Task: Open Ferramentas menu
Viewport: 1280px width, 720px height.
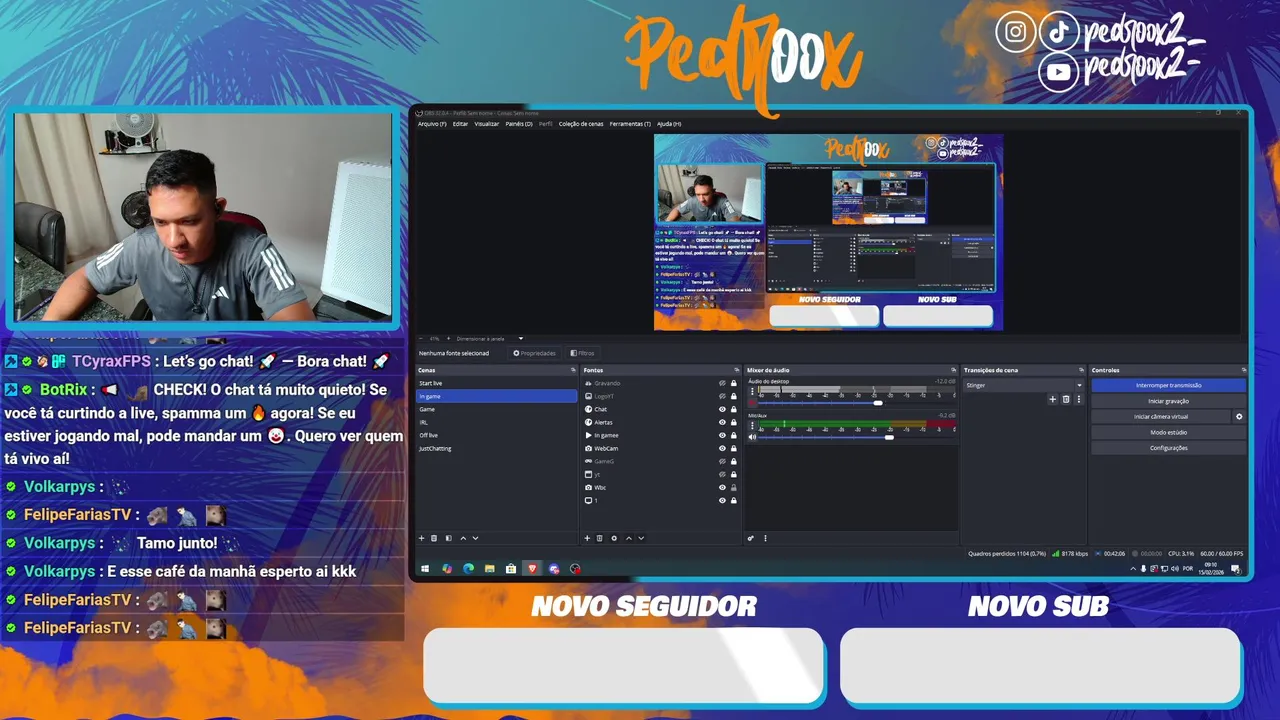Action: point(630,124)
